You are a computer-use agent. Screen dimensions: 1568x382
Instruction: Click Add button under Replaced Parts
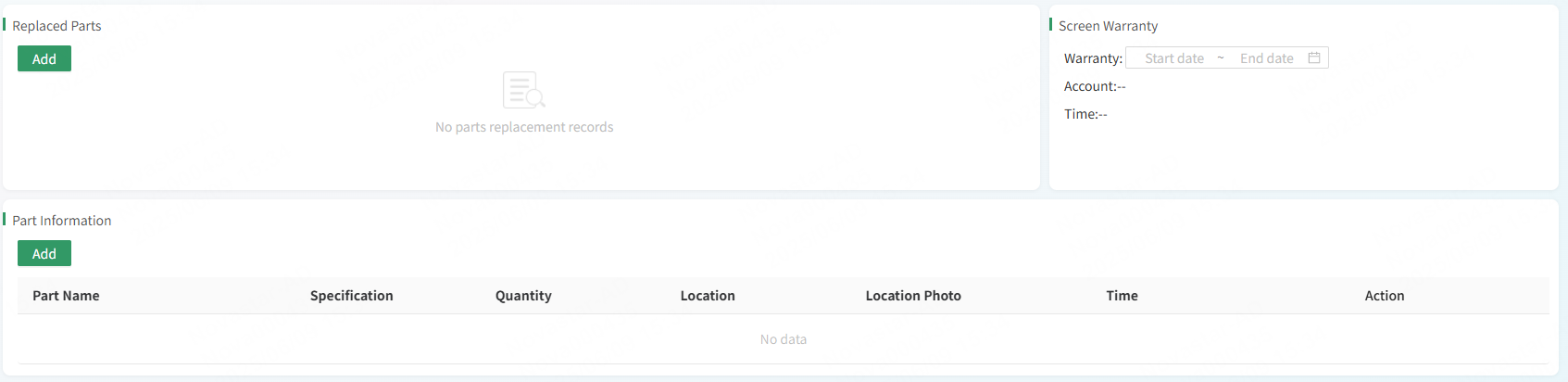[44, 58]
